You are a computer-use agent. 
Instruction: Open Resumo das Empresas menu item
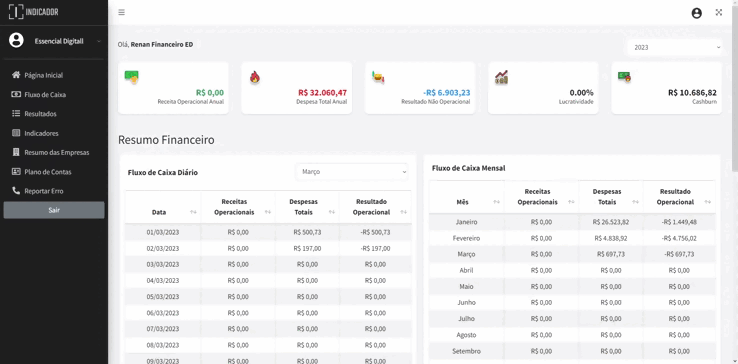tap(57, 153)
